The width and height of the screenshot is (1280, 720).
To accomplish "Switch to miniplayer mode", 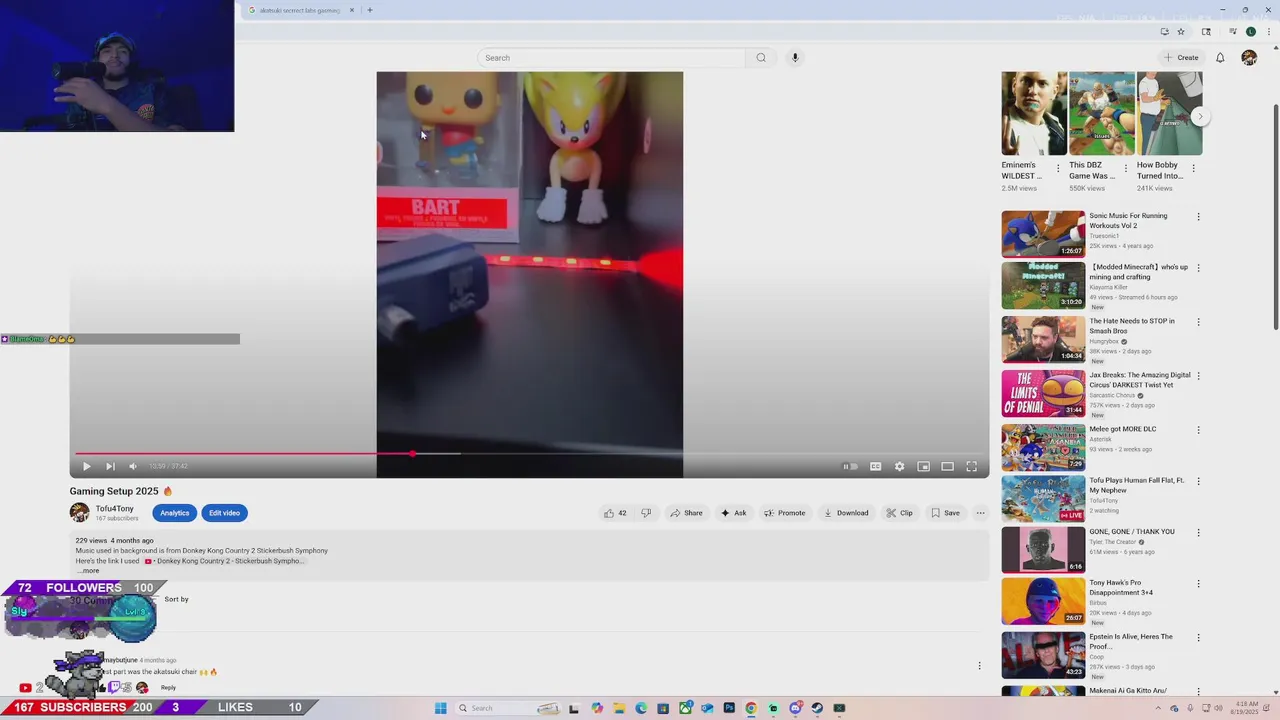I will point(923,466).
